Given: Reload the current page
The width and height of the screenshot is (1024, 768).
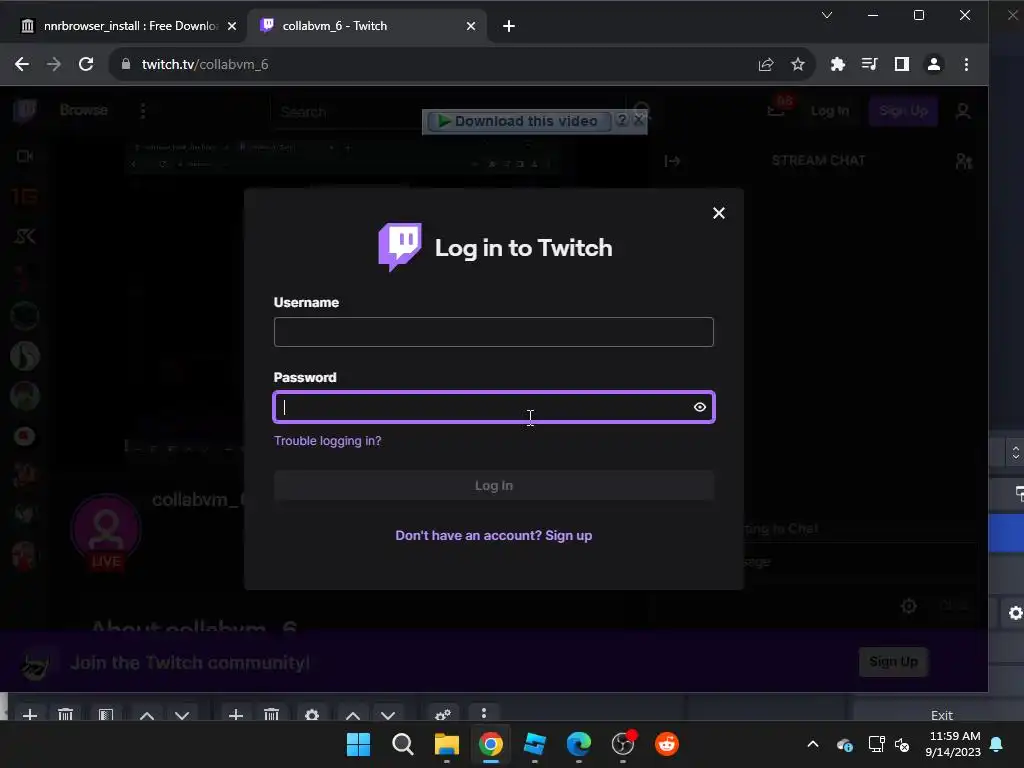Looking at the screenshot, I should [86, 64].
